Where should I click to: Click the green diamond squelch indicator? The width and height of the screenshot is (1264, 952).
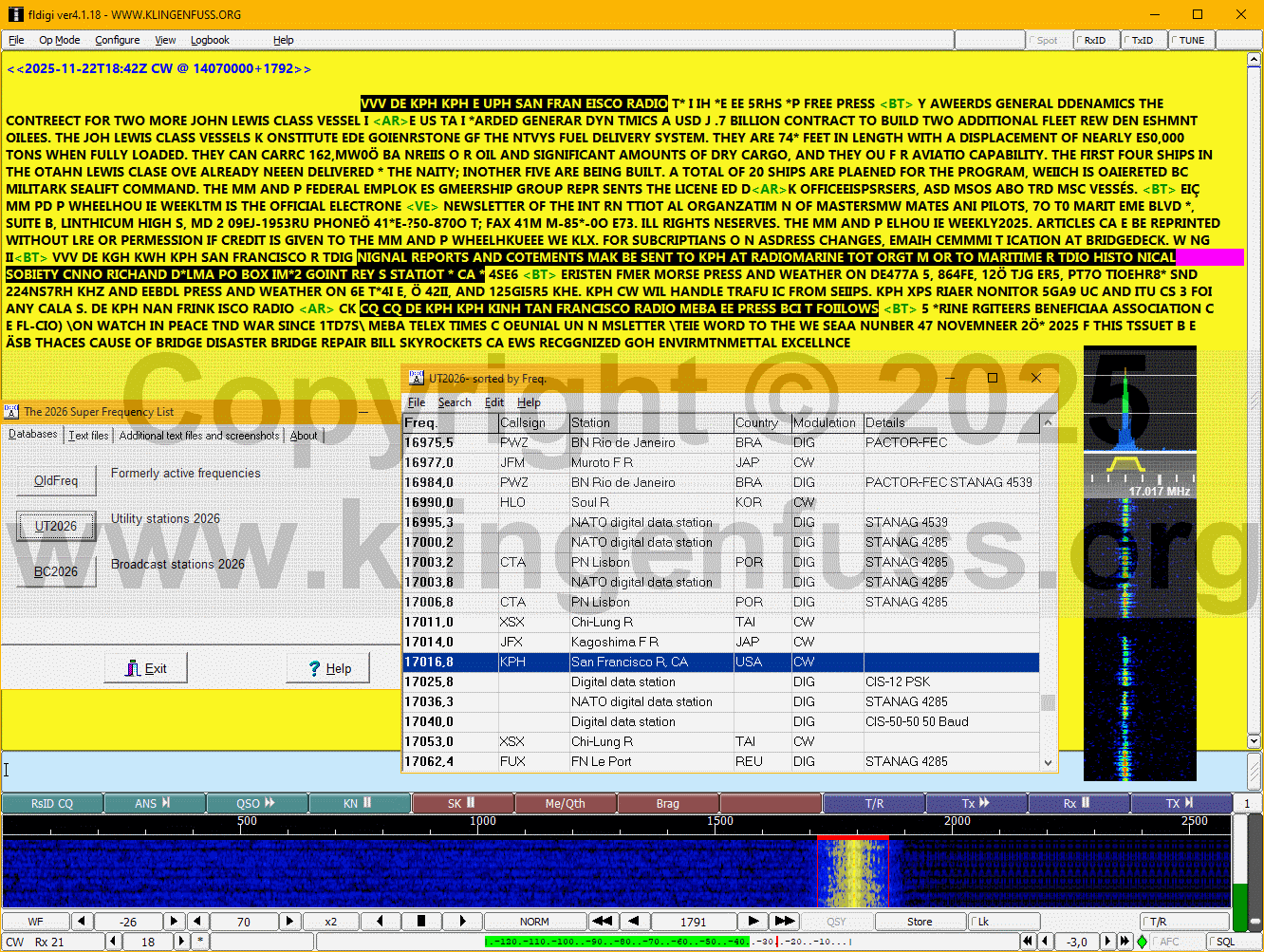[x=1142, y=942]
